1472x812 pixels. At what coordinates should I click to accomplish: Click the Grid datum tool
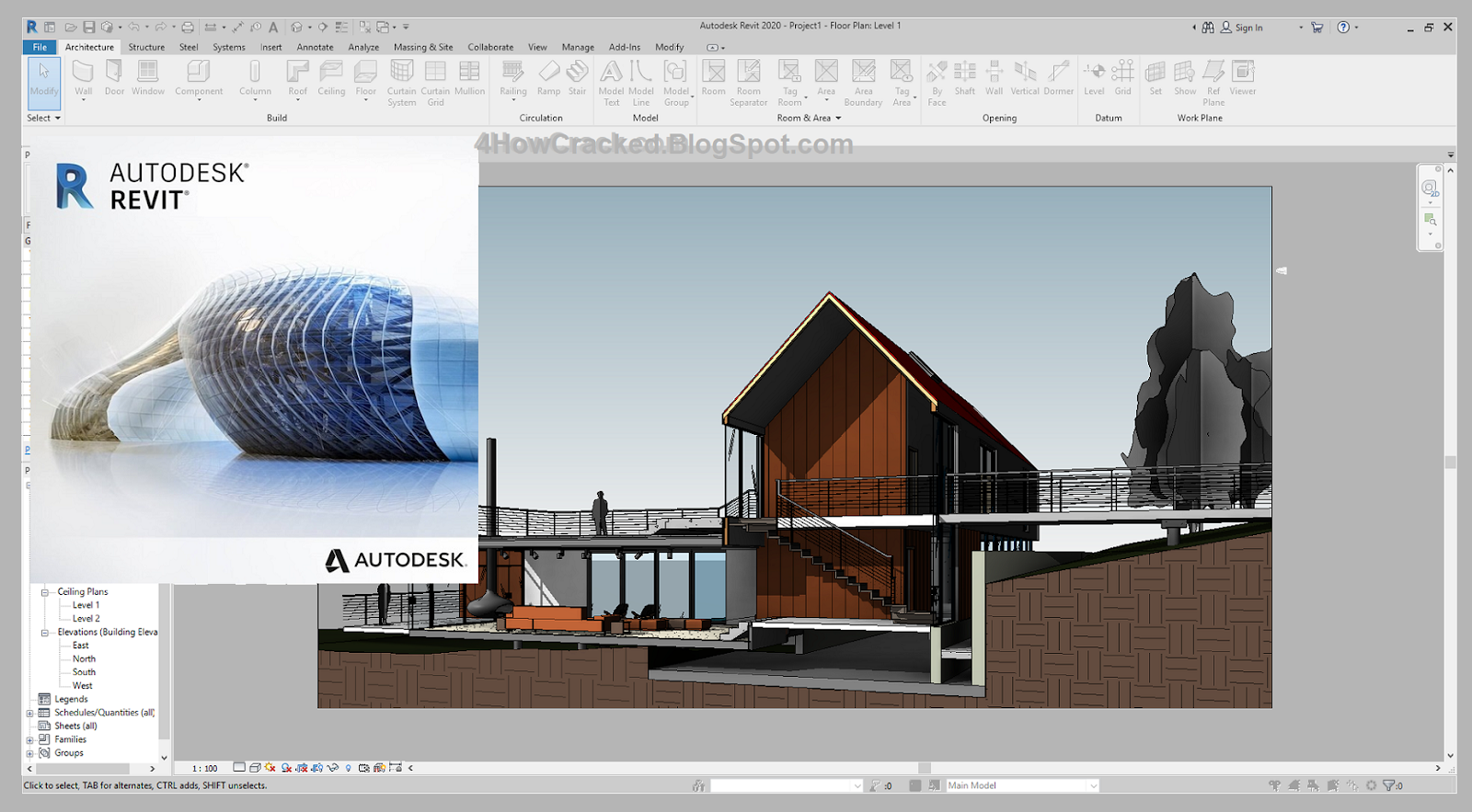(x=1123, y=78)
